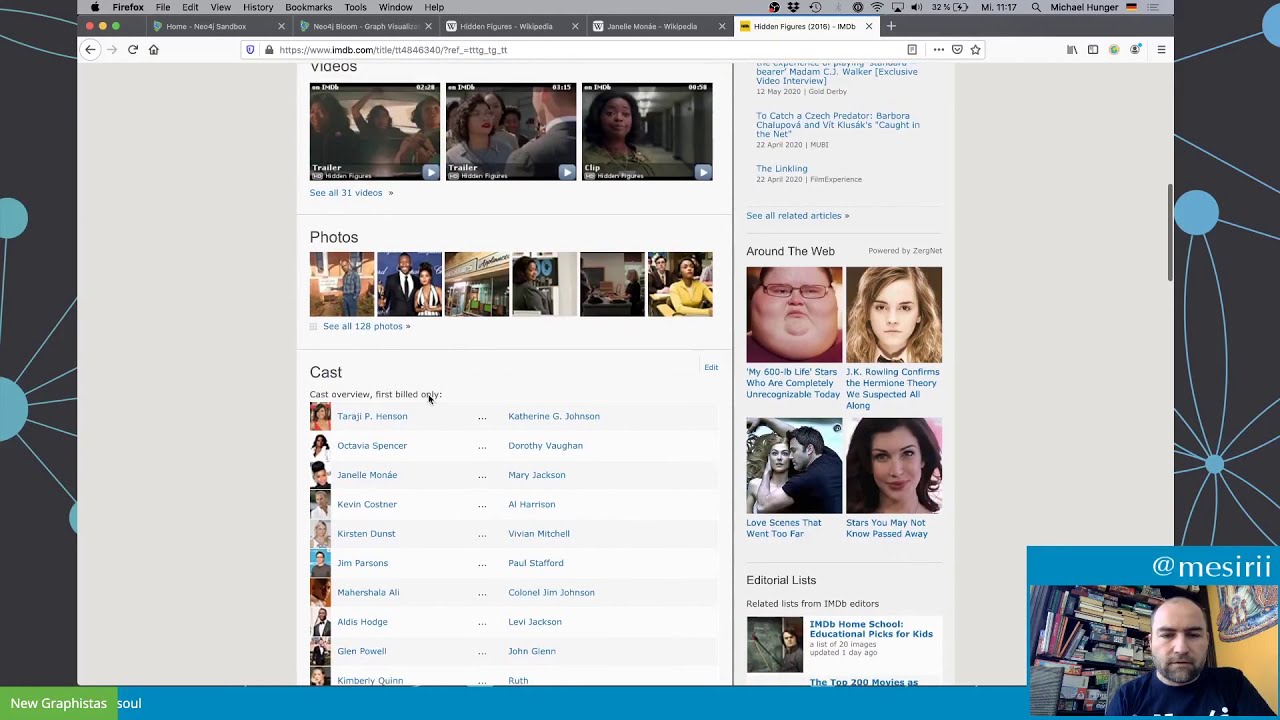Switch to Neo4j Bloom tab

coord(365,26)
